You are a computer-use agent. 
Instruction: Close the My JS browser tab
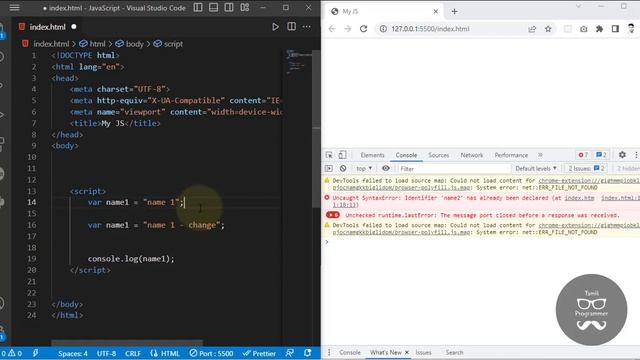click(436, 11)
